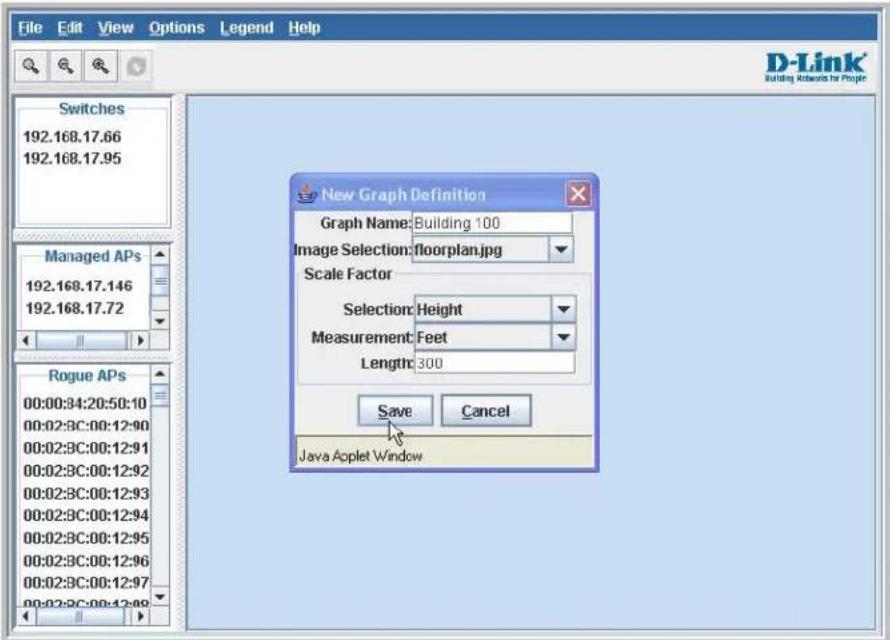The width and height of the screenshot is (890, 640).
Task: Click the Cancel button
Action: tap(486, 411)
